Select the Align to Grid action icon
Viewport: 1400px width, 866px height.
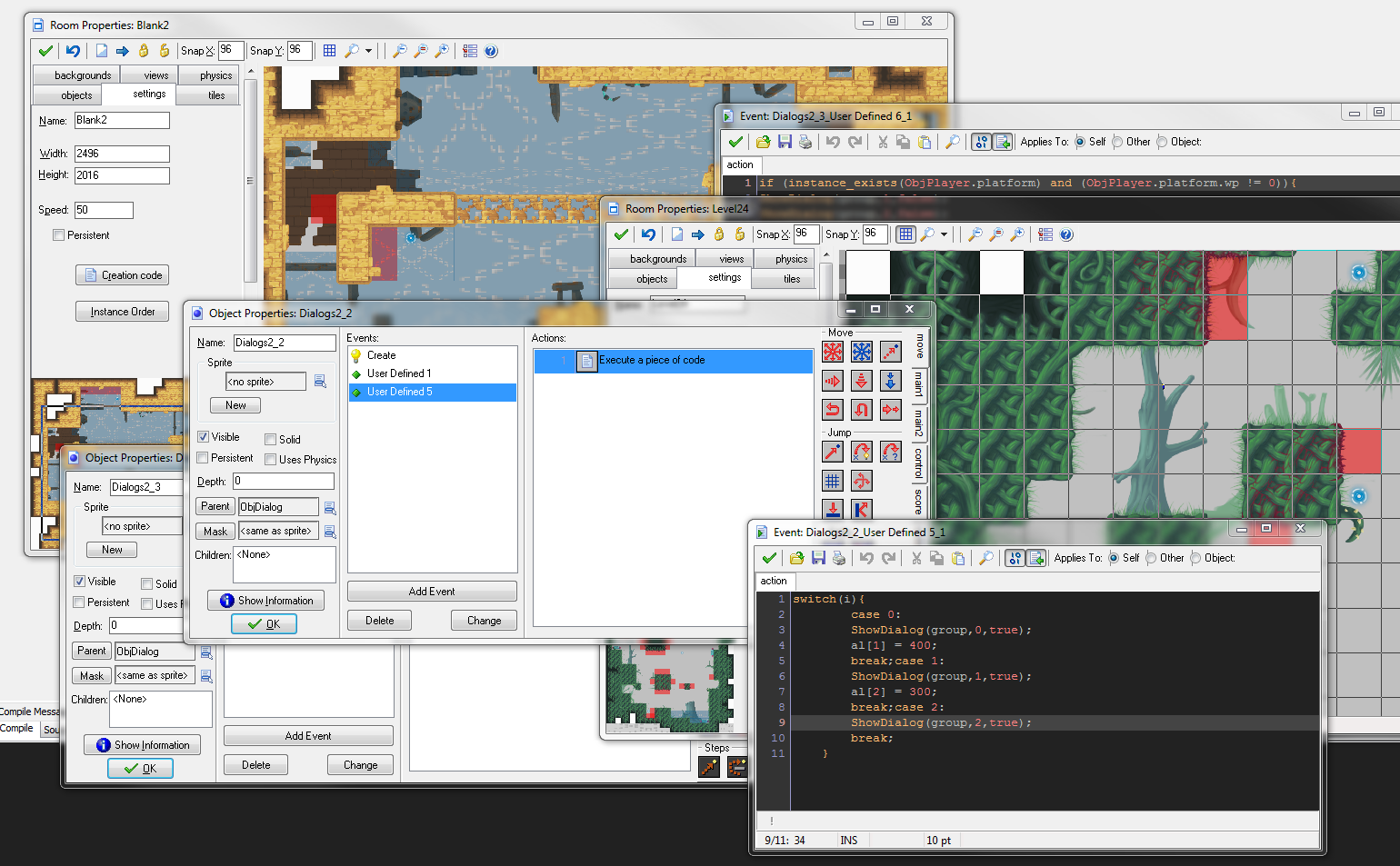(x=833, y=481)
